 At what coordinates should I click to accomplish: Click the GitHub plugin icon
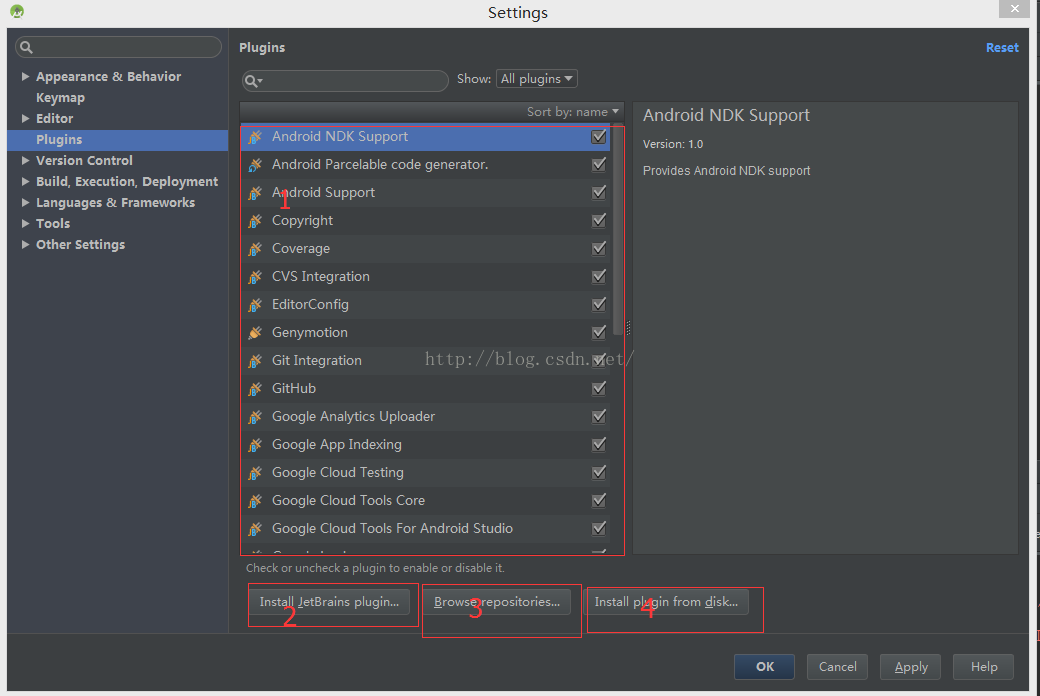(255, 389)
